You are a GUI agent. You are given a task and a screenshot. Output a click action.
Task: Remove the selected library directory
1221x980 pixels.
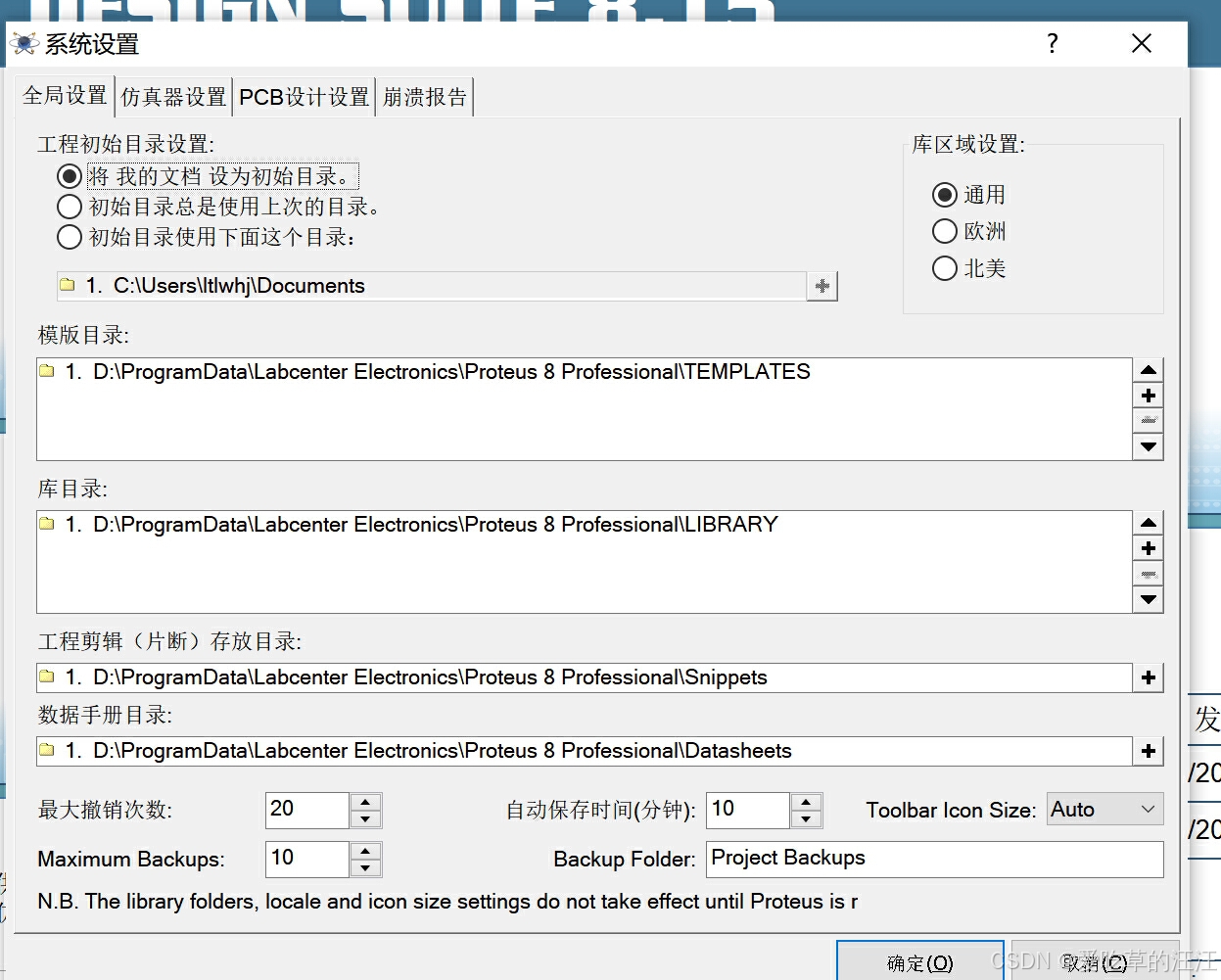1149,574
